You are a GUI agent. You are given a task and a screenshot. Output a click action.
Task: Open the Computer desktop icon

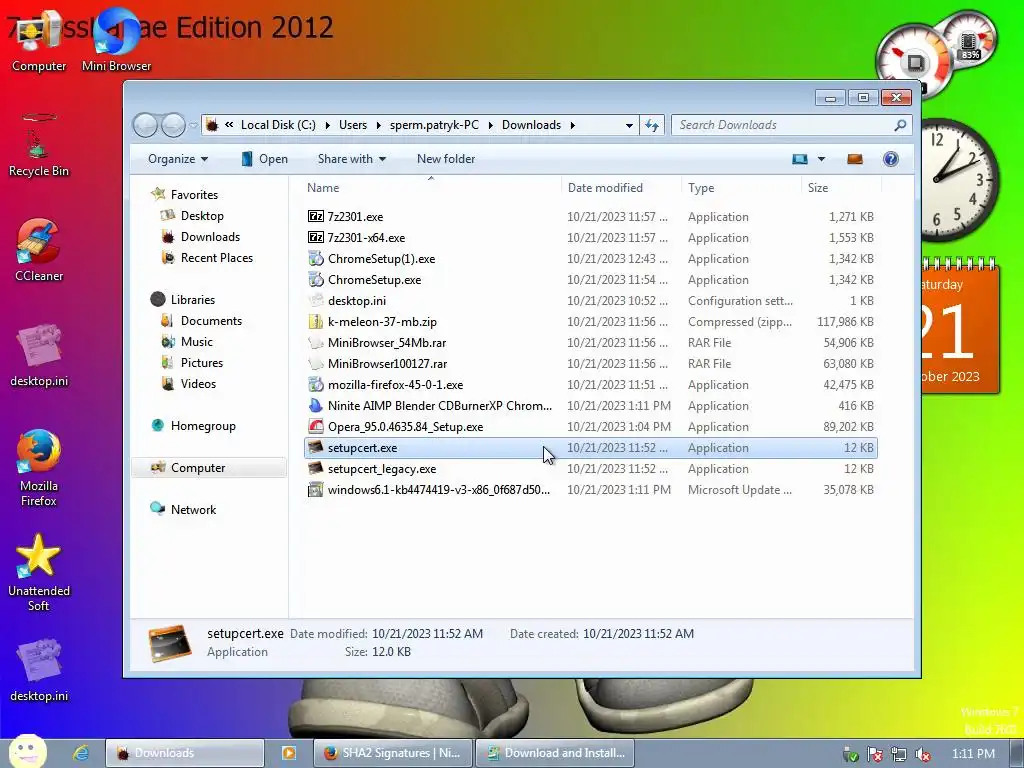[x=39, y=40]
